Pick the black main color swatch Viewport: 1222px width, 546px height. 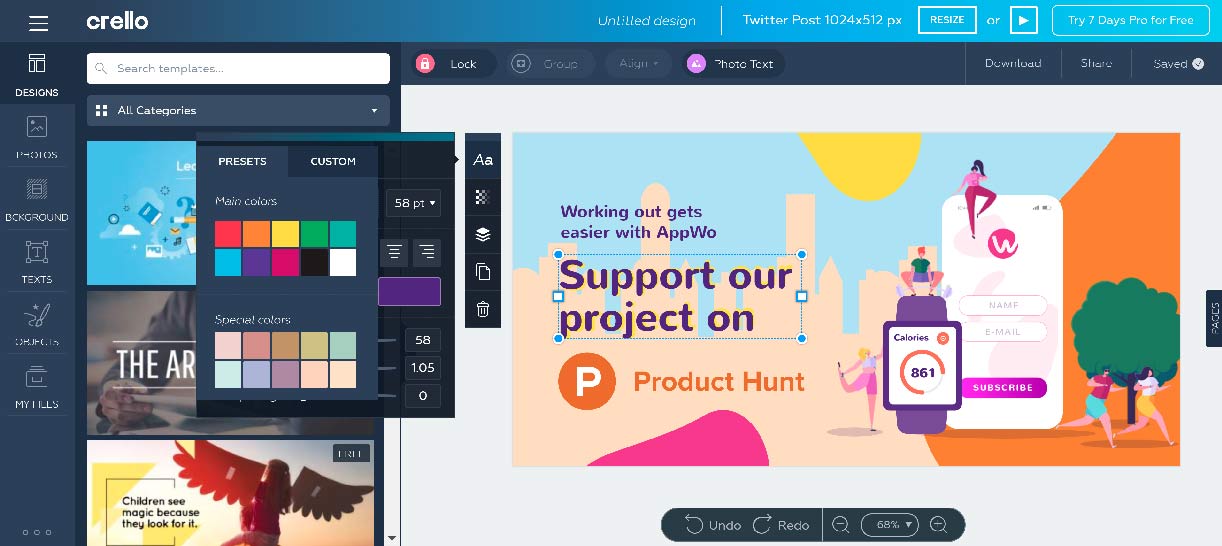pyautogui.click(x=314, y=262)
